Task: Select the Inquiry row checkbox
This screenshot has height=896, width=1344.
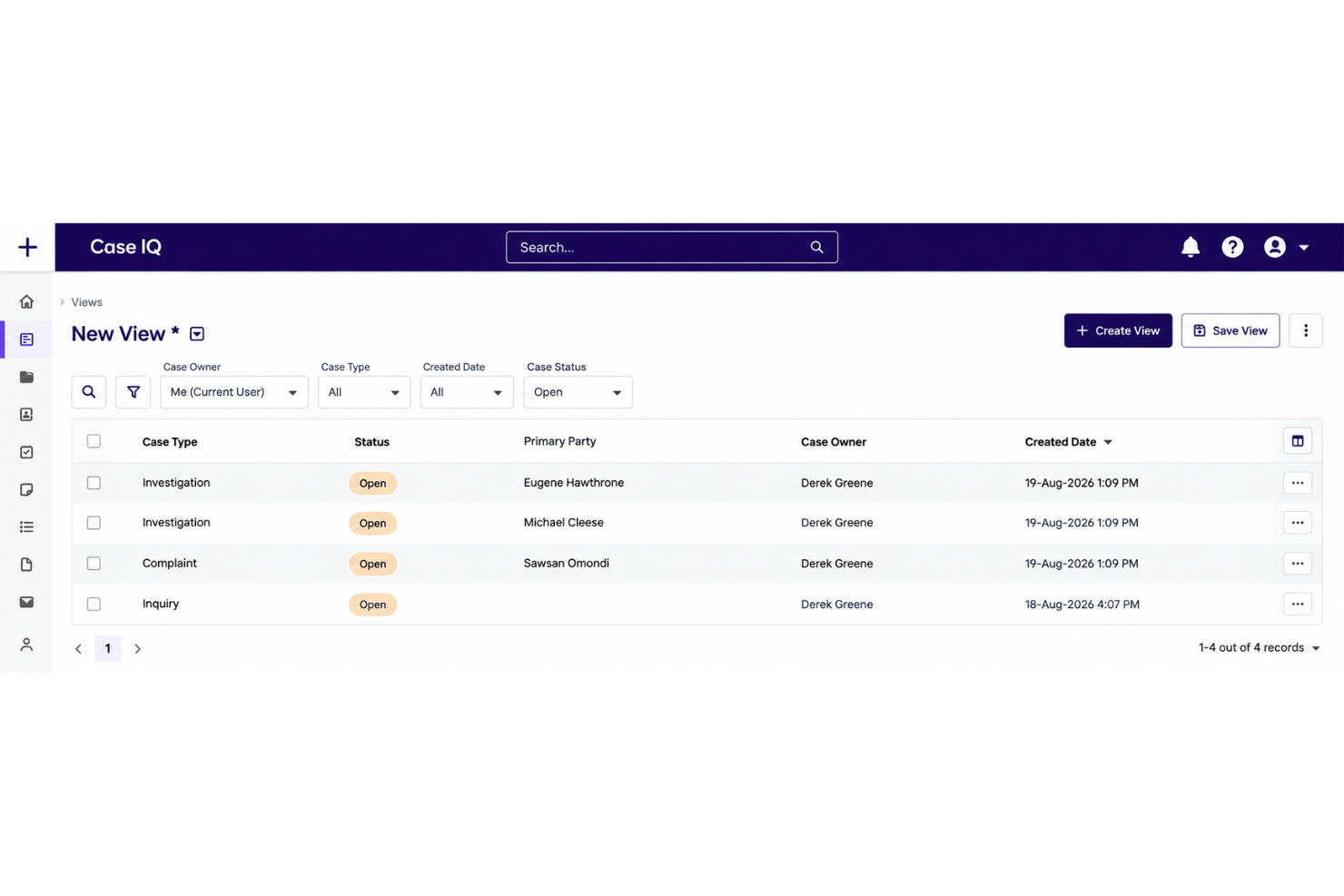Action: coord(94,604)
